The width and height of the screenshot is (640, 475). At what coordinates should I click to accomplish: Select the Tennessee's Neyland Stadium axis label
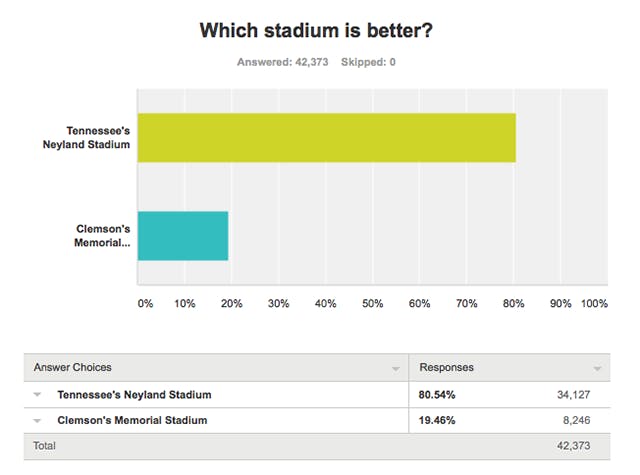(x=87, y=138)
